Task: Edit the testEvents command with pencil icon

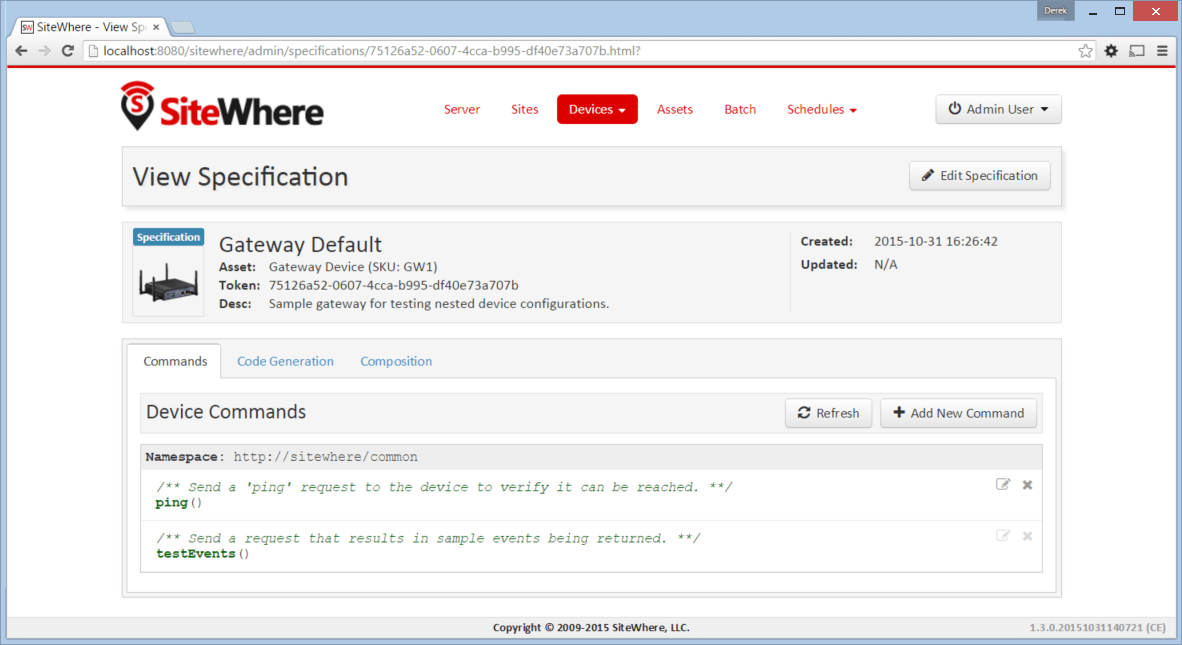Action: click(x=1003, y=536)
